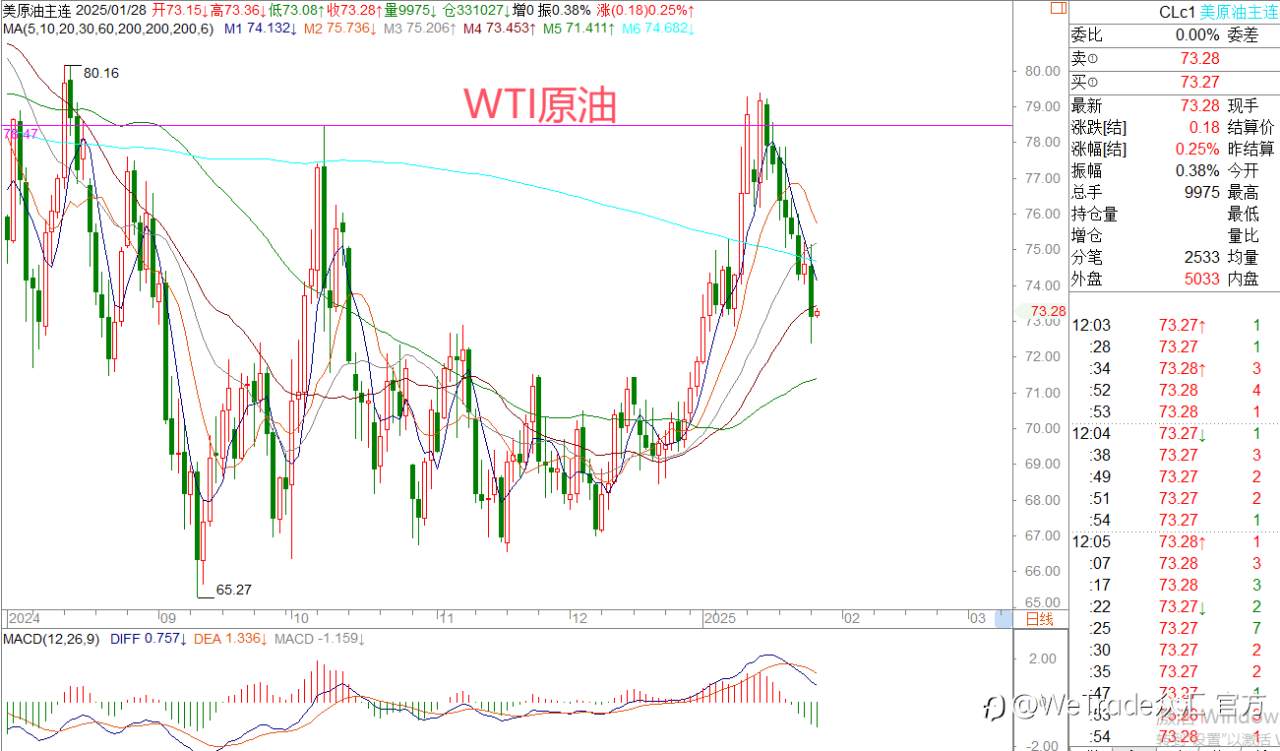Click the 增仓 label in quote panel
Screen dimensions: 1280x751
1087,236
